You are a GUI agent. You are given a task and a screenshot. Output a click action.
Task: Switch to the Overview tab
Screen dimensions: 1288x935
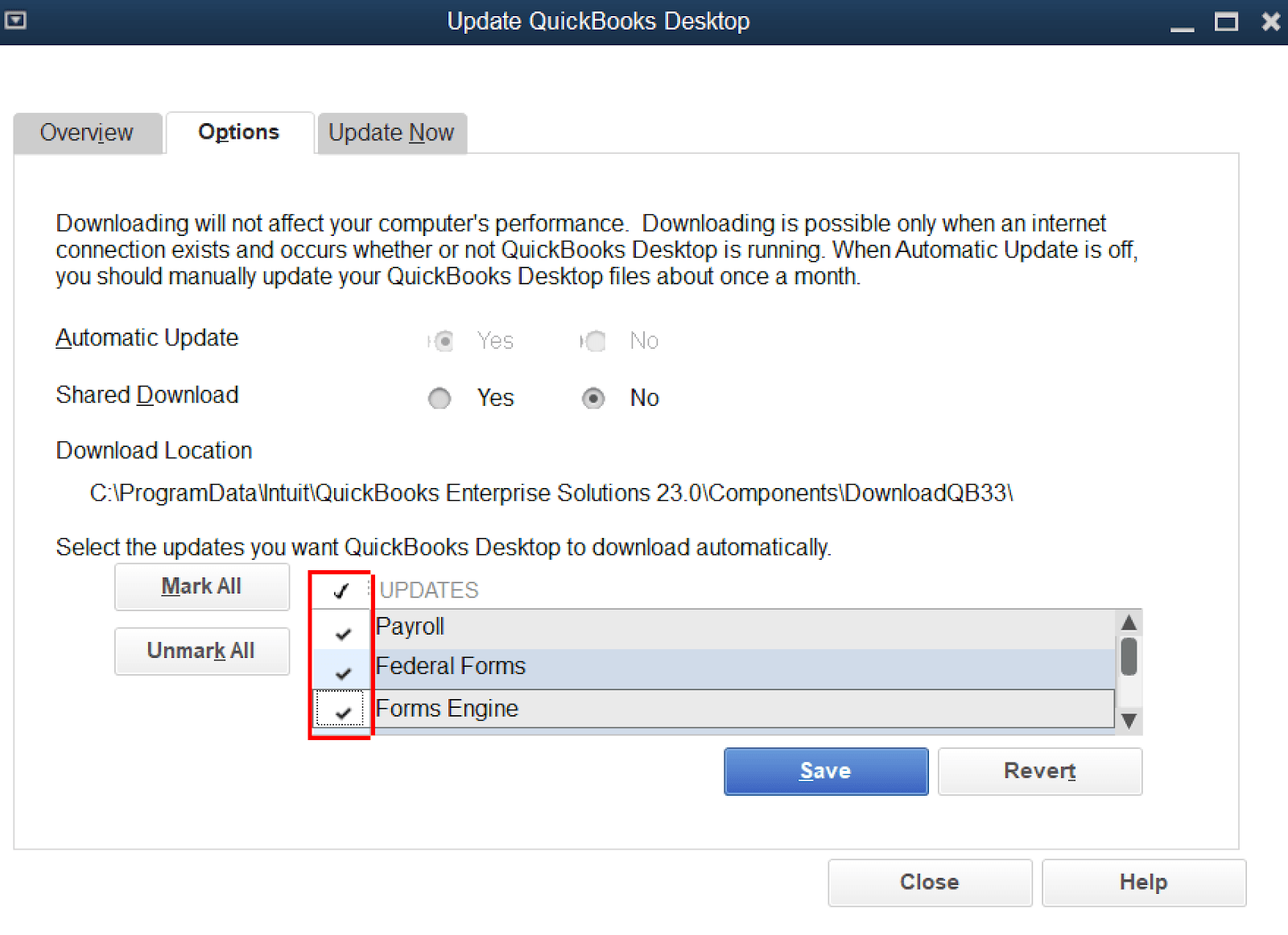(x=87, y=133)
